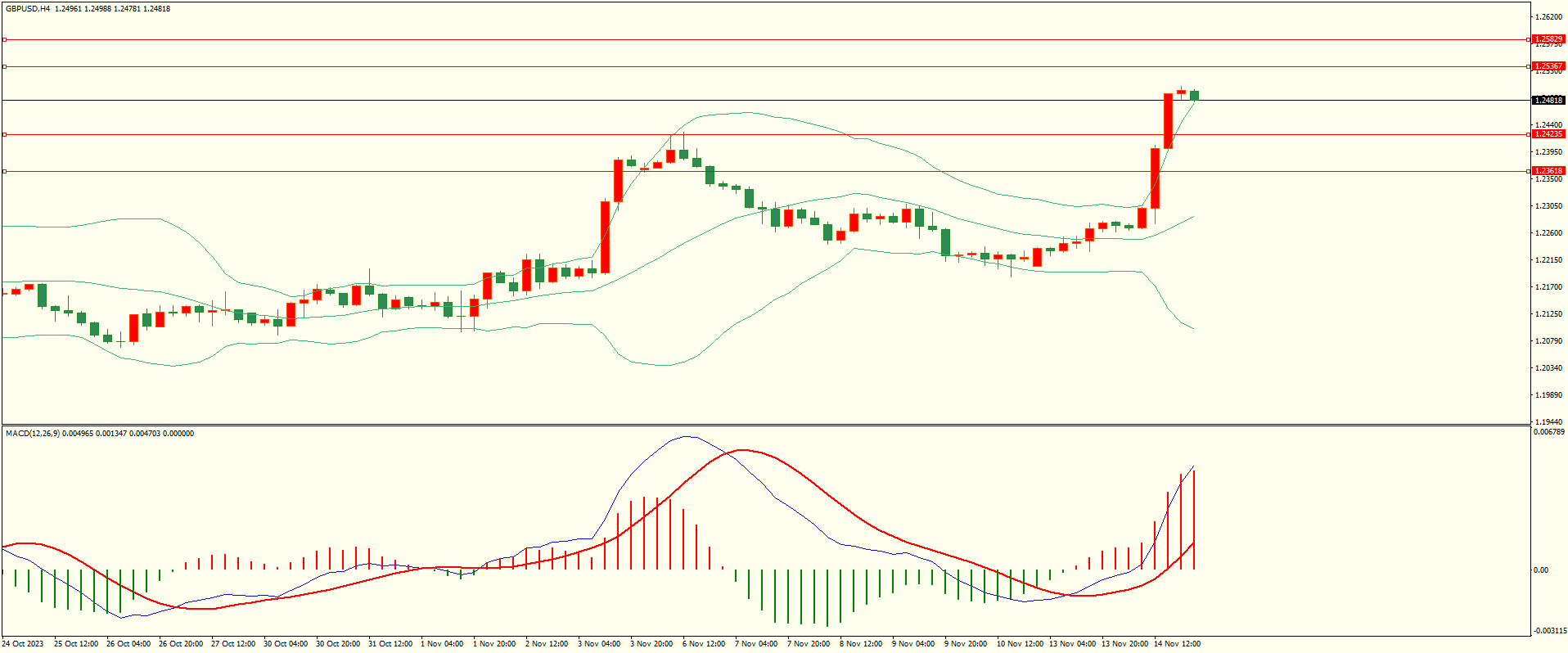The width and height of the screenshot is (1568, 653).
Task: Click the 1.22150 price scale value
Action: 1548,260
